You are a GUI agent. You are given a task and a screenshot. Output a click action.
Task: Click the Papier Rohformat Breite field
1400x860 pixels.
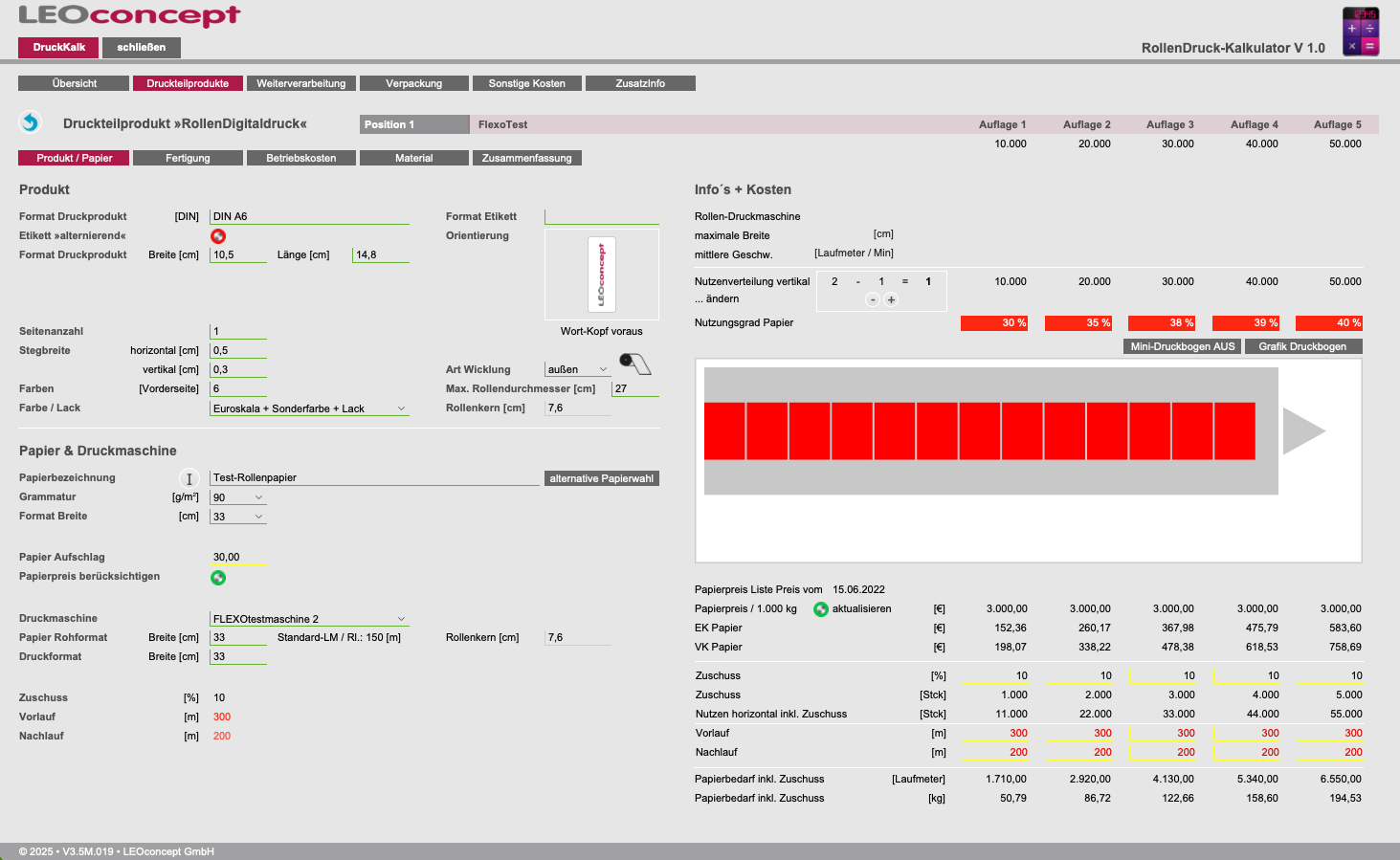[237, 637]
